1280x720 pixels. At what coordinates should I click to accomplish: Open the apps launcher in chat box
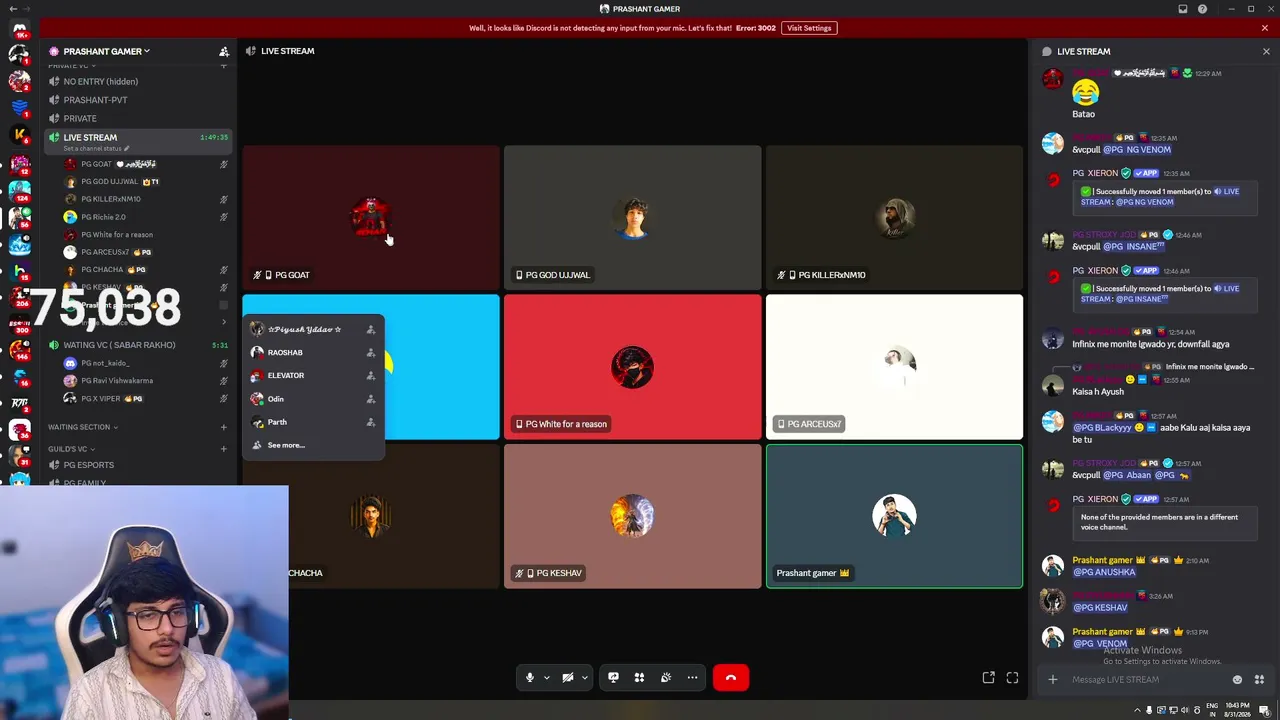click(1259, 680)
